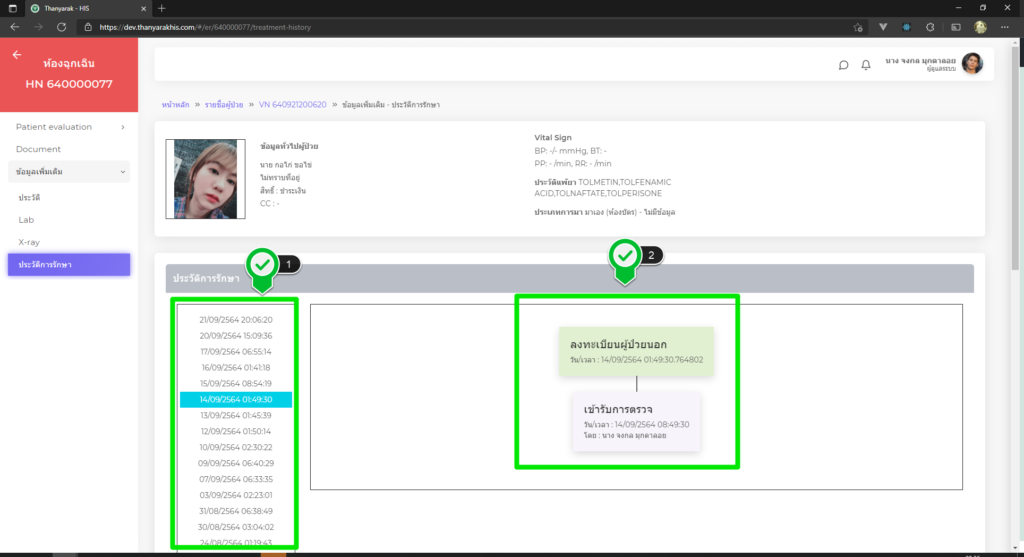Open the VN 640921200620 breadcrumb link
The height and width of the screenshot is (557, 1024).
click(x=292, y=104)
